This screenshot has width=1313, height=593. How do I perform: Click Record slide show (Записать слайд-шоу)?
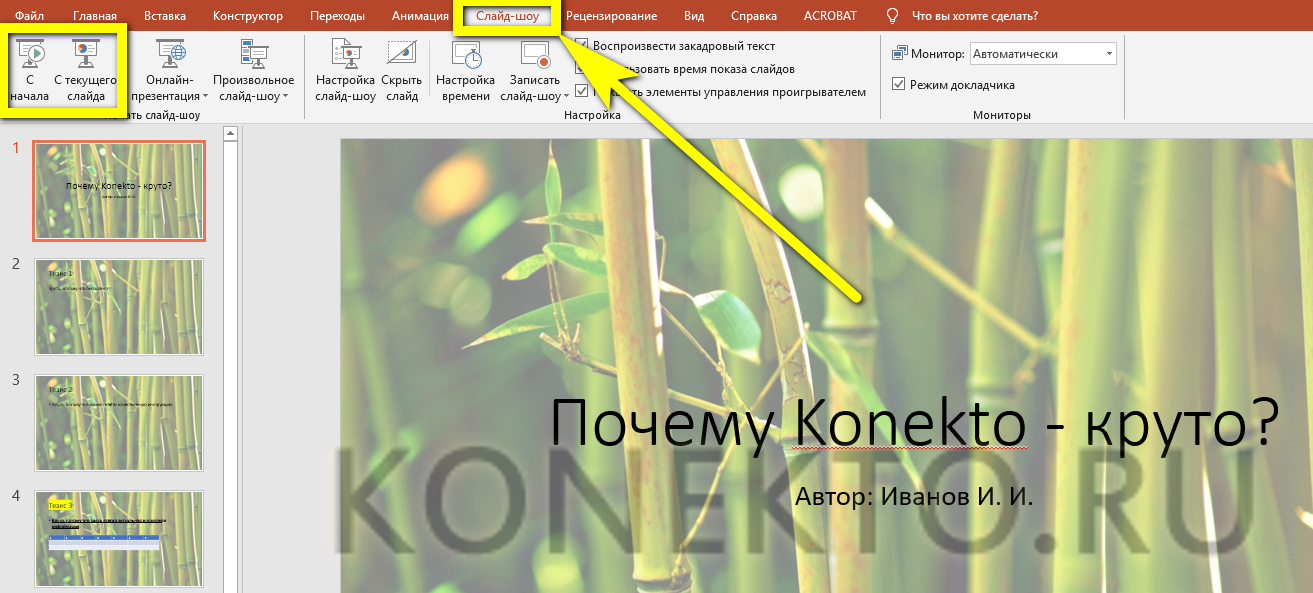[x=535, y=70]
